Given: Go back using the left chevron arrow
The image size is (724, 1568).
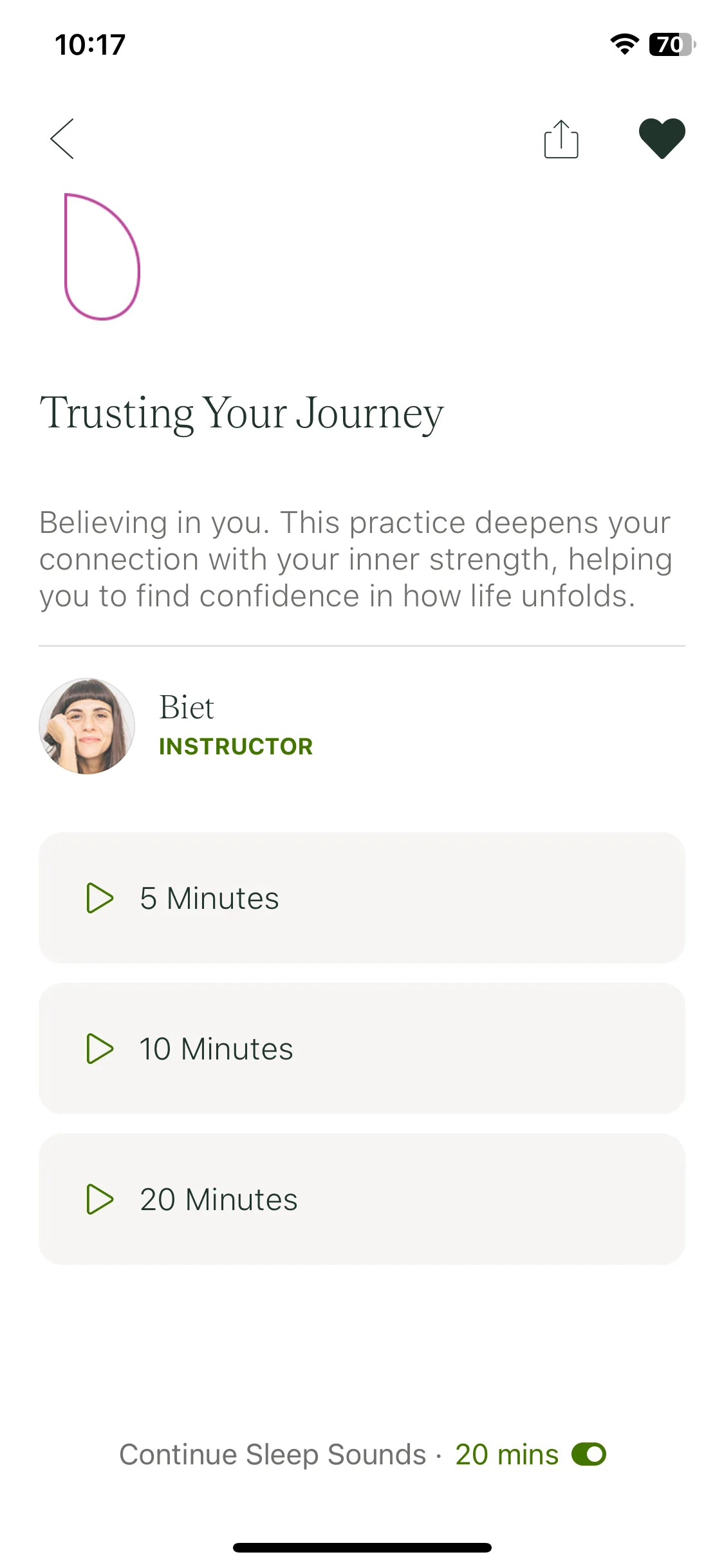Looking at the screenshot, I should 62,138.
